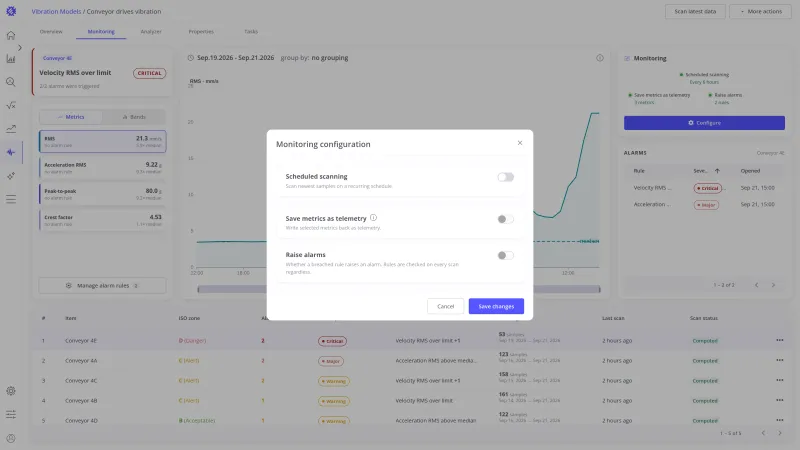Image resolution: width=800 pixels, height=450 pixels.
Task: Click the Configure monitoring button
Action: point(704,123)
